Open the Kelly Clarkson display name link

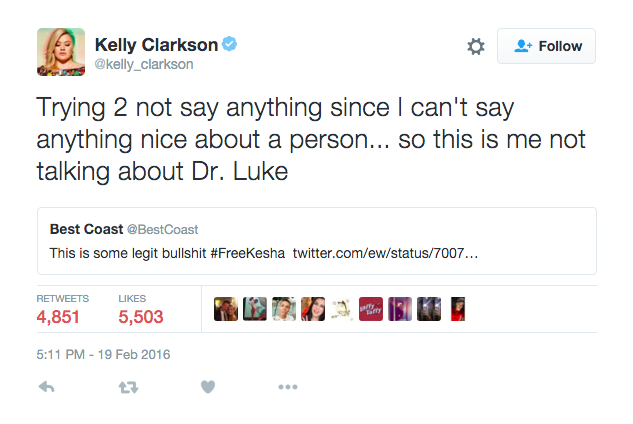click(156, 44)
